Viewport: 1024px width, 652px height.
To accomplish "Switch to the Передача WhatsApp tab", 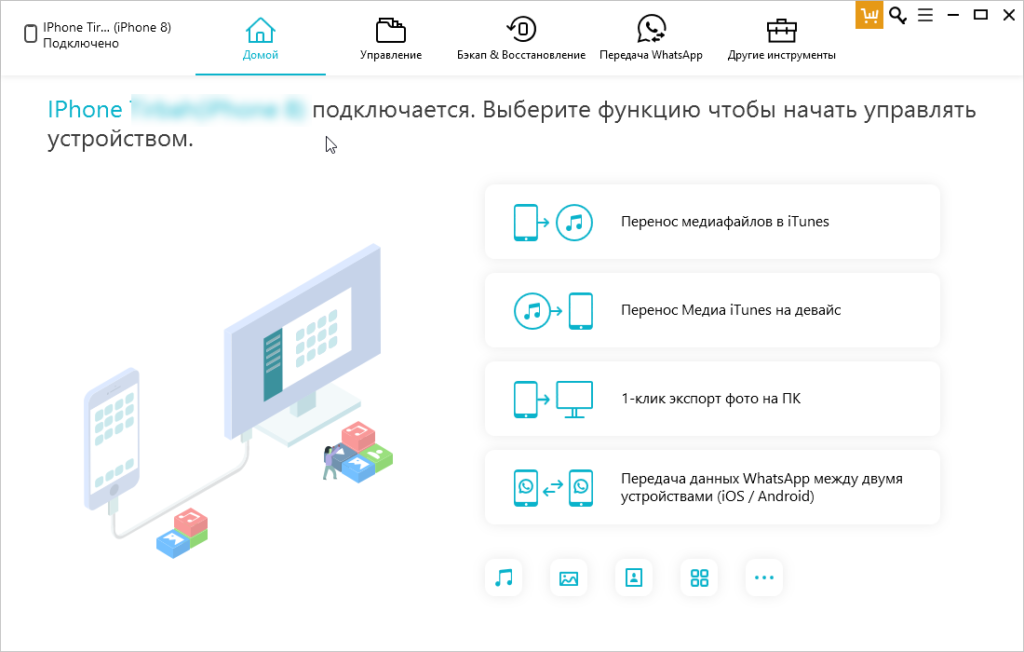I will (x=651, y=40).
